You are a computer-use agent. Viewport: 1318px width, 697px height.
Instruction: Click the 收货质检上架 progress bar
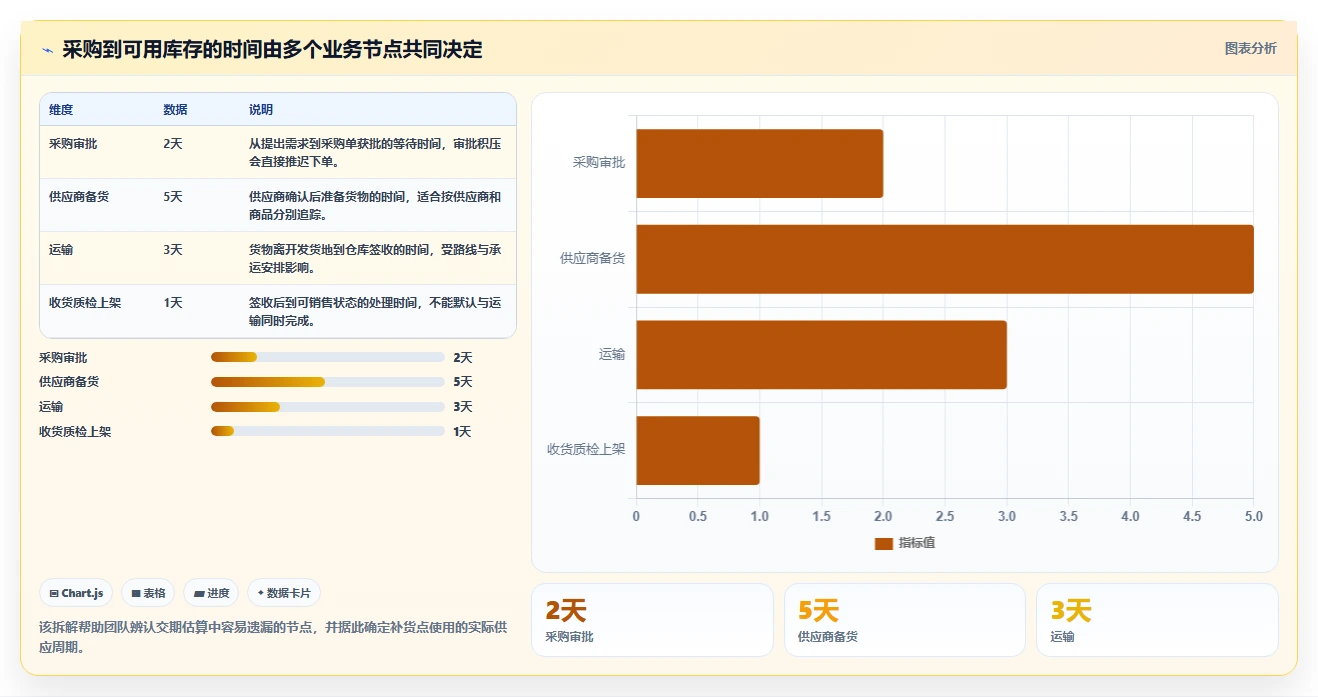[x=328, y=431]
